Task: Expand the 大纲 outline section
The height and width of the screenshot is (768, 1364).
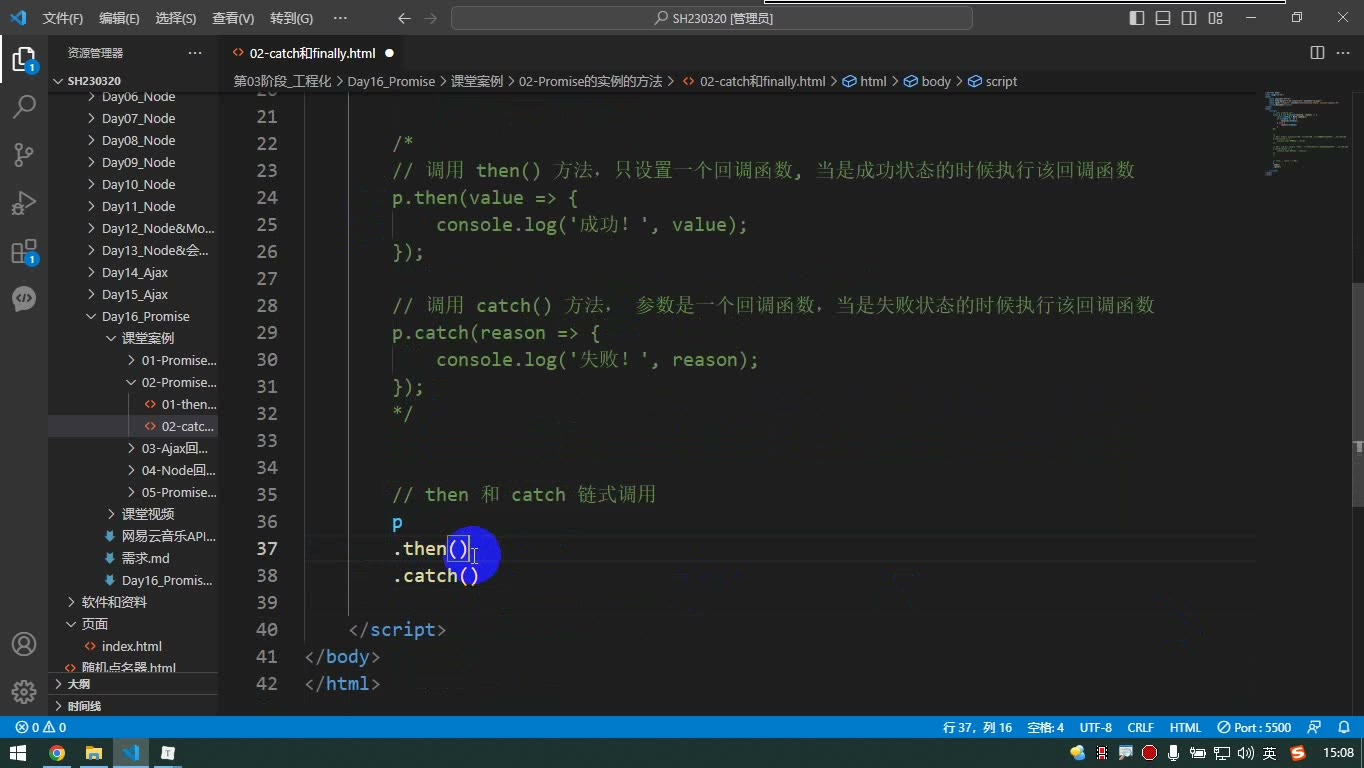Action: pyautogui.click(x=133, y=684)
